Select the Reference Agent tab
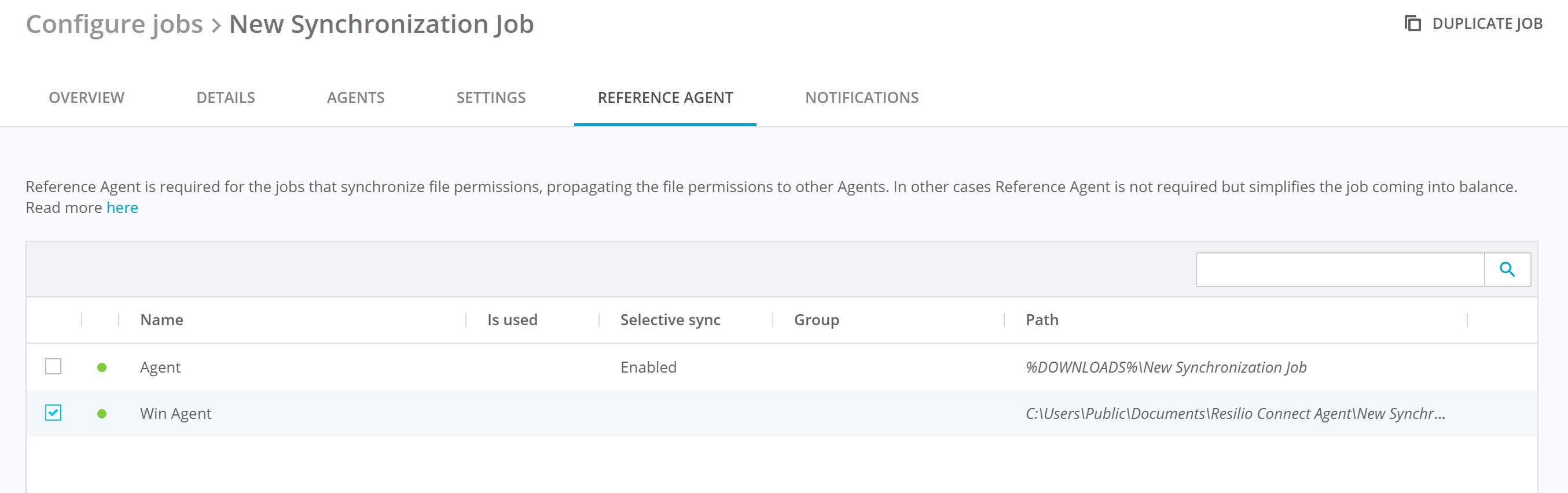Image resolution: width=1568 pixels, height=493 pixels. click(664, 97)
